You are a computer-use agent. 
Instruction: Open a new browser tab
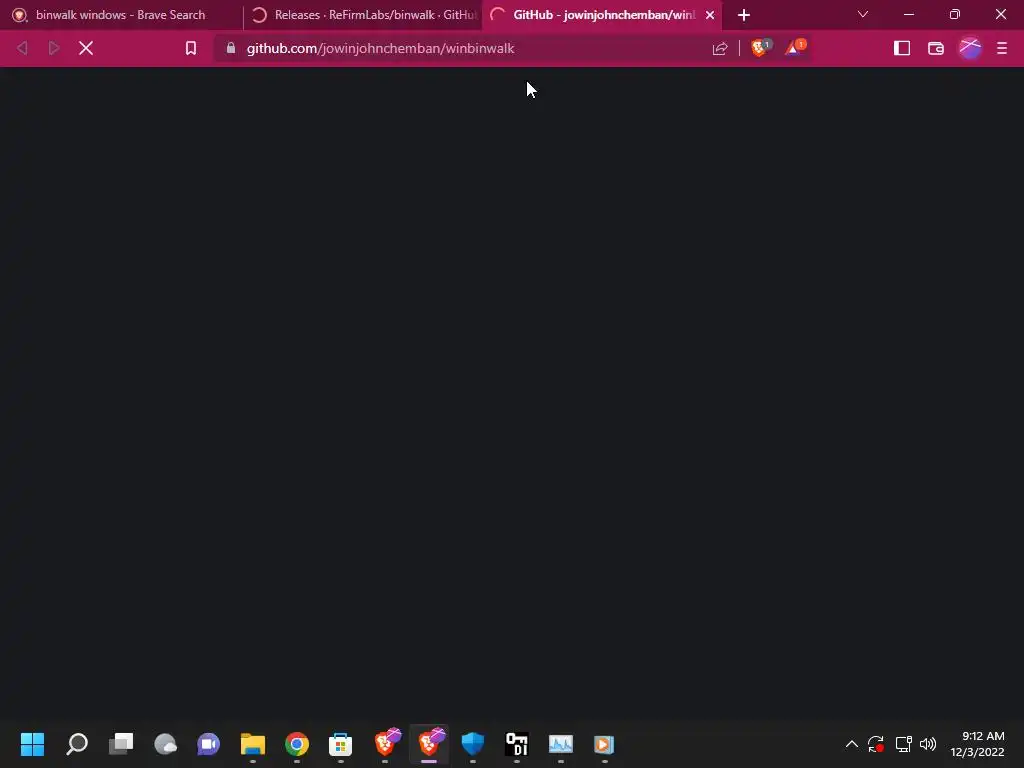point(744,15)
